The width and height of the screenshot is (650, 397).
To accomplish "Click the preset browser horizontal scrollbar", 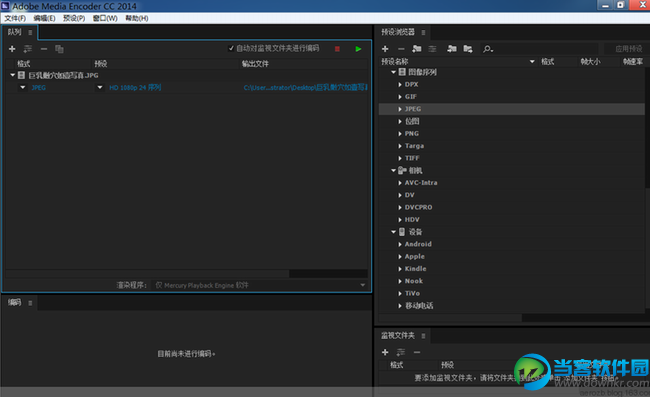I will (x=450, y=318).
